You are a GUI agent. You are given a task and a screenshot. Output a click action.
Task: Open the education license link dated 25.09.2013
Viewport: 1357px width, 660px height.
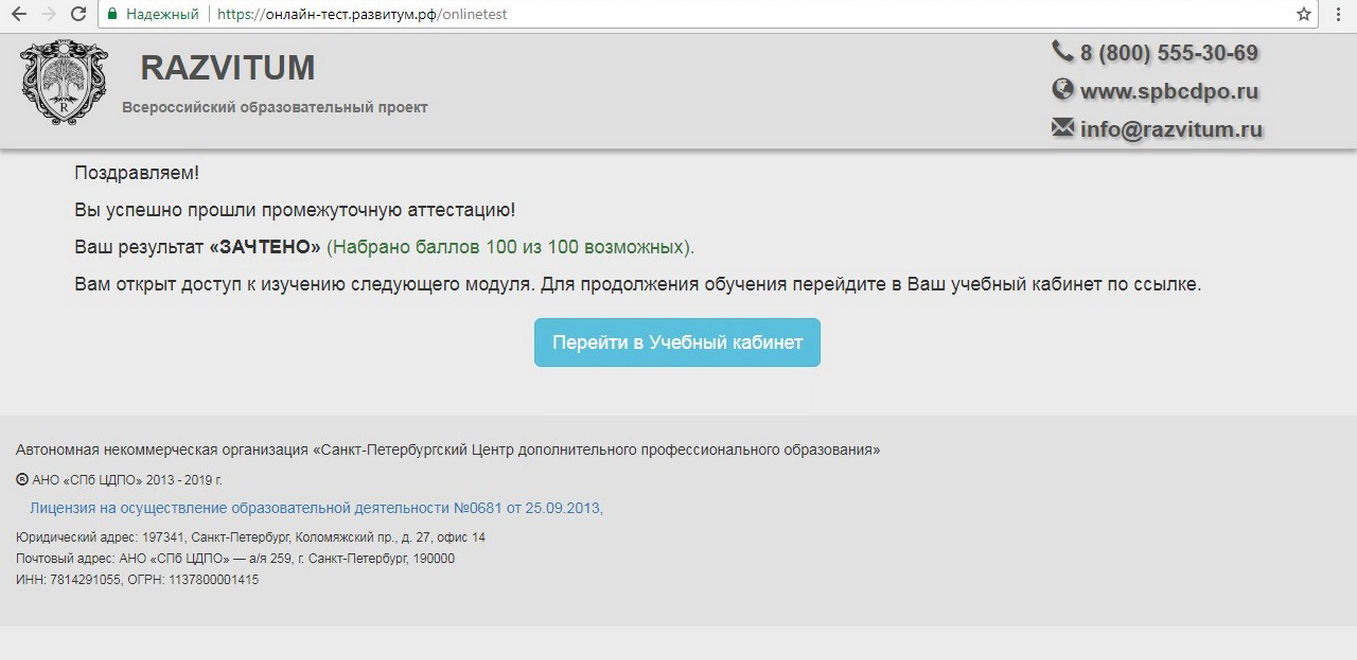tap(312, 507)
